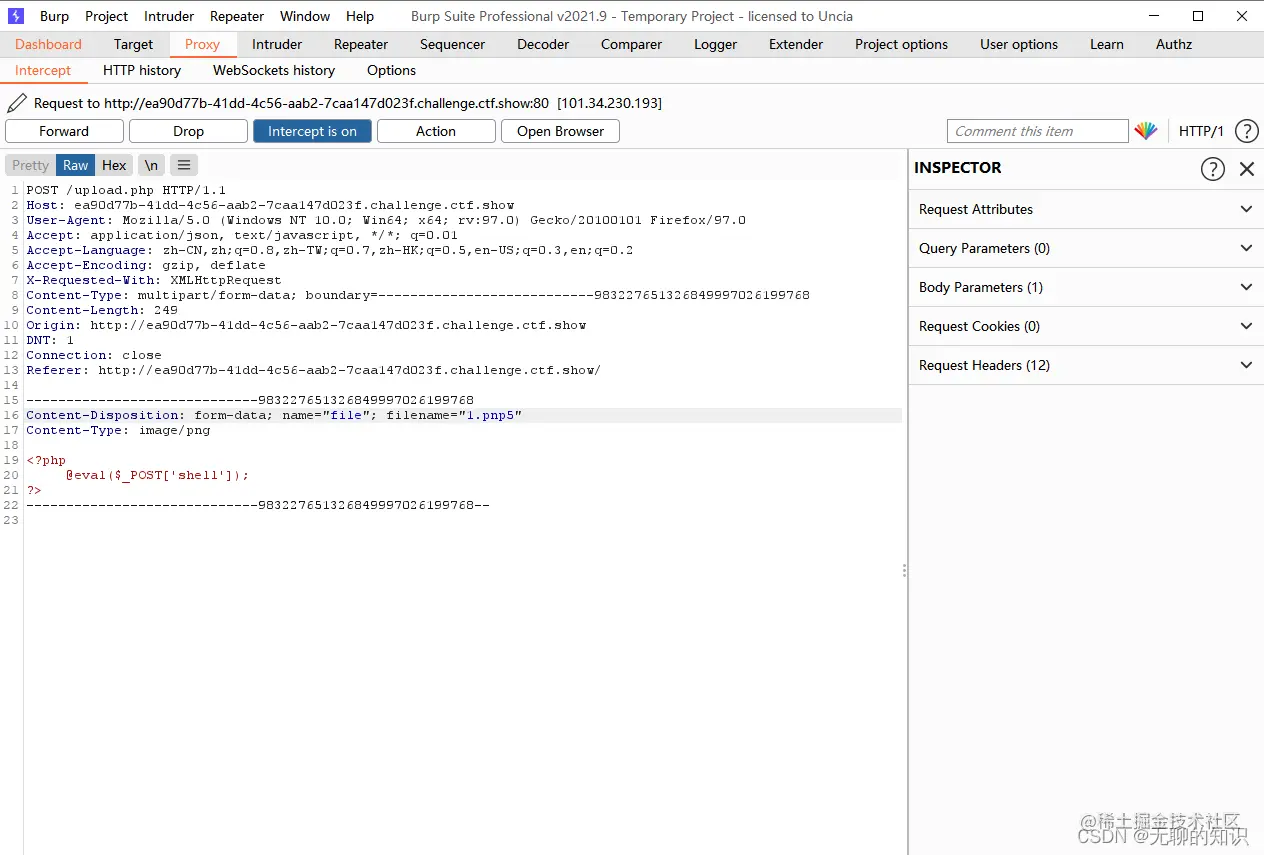Click the X-Requested-With header line
This screenshot has width=1264, height=855.
click(154, 280)
